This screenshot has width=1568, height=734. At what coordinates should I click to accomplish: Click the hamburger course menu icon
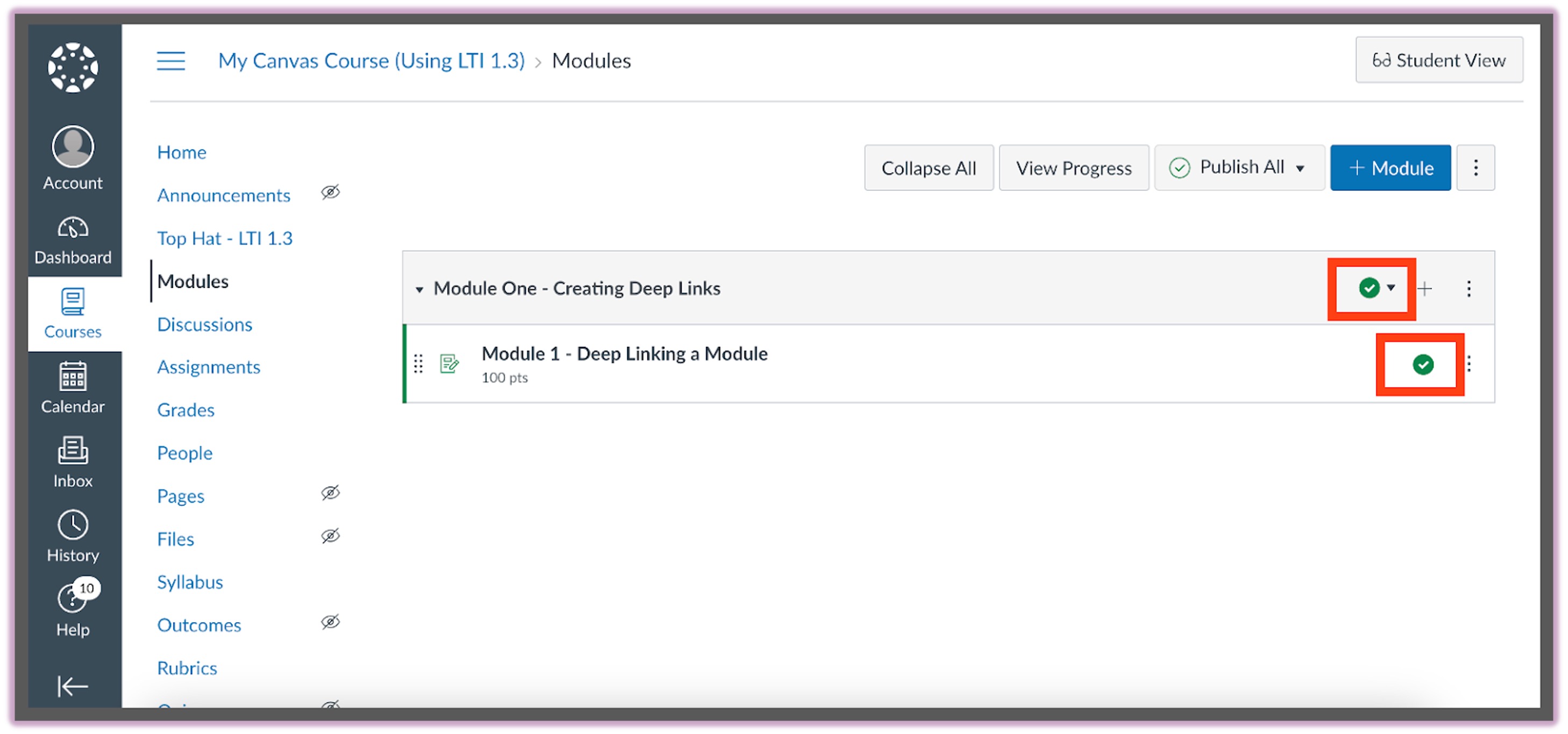pos(171,61)
